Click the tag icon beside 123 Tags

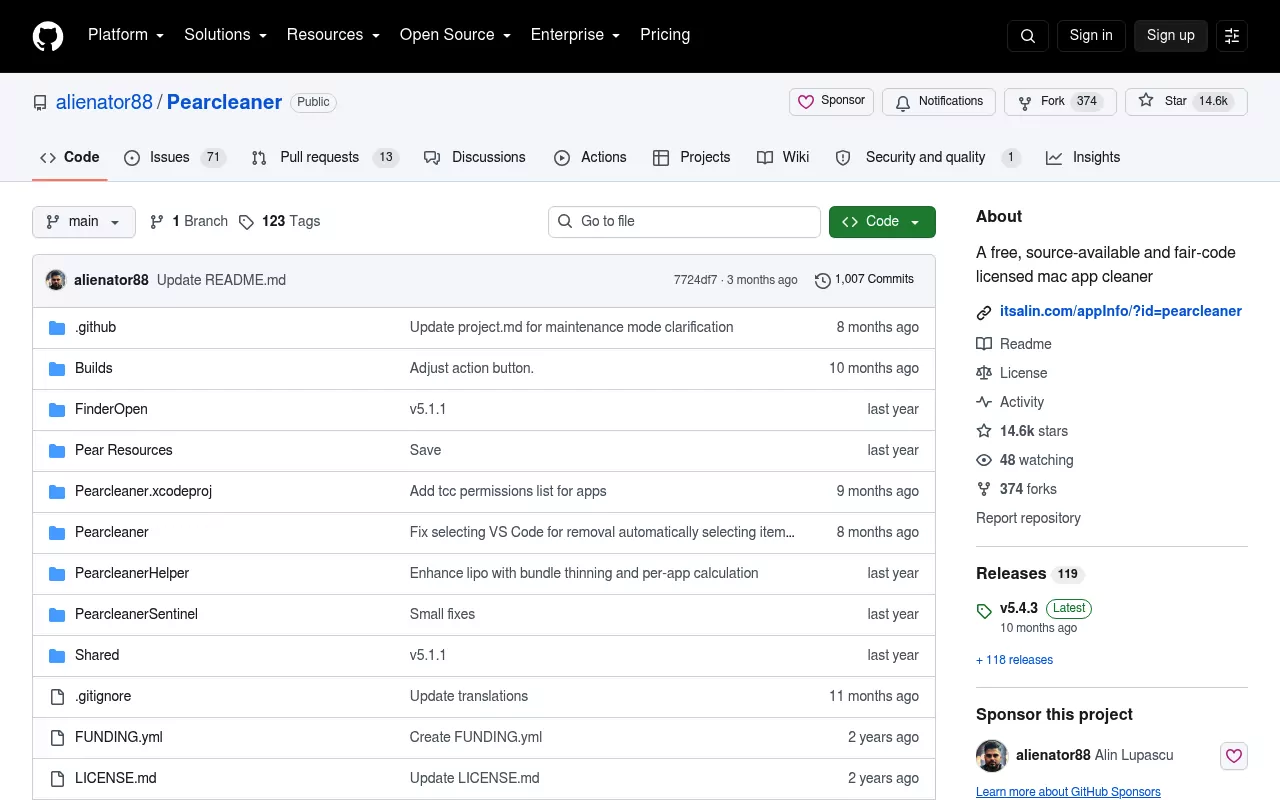click(x=246, y=222)
